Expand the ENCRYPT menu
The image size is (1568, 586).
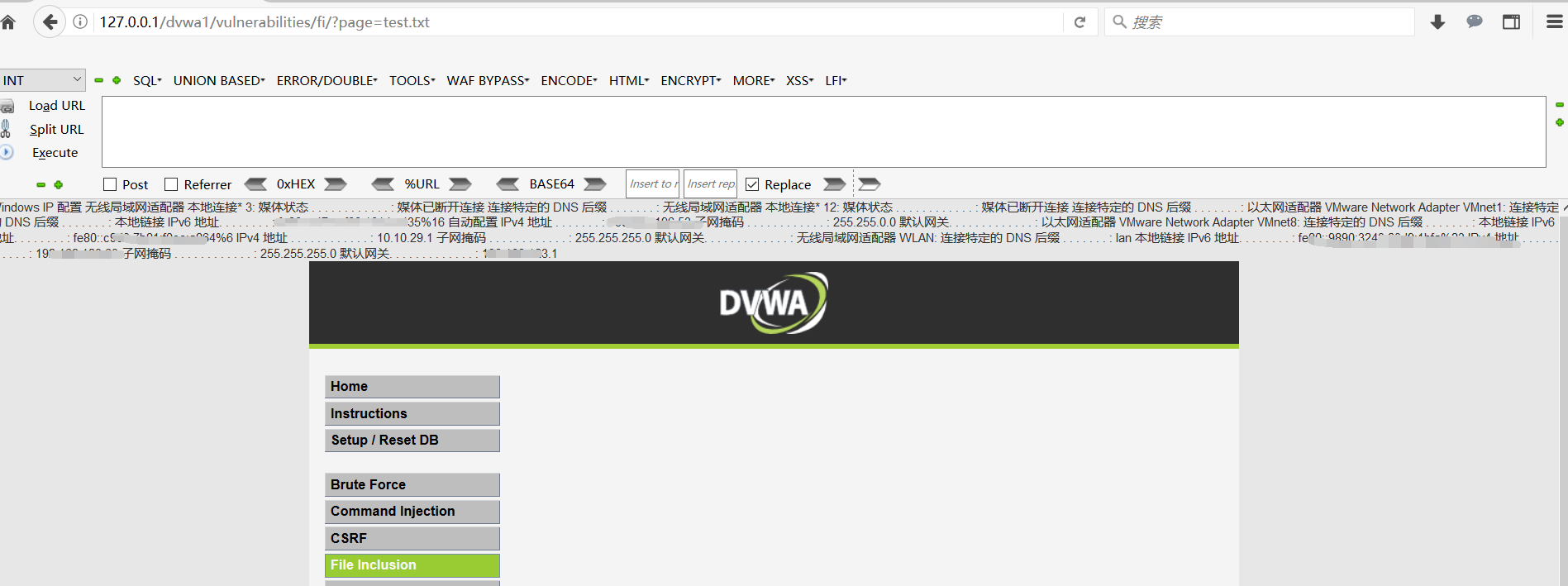691,80
